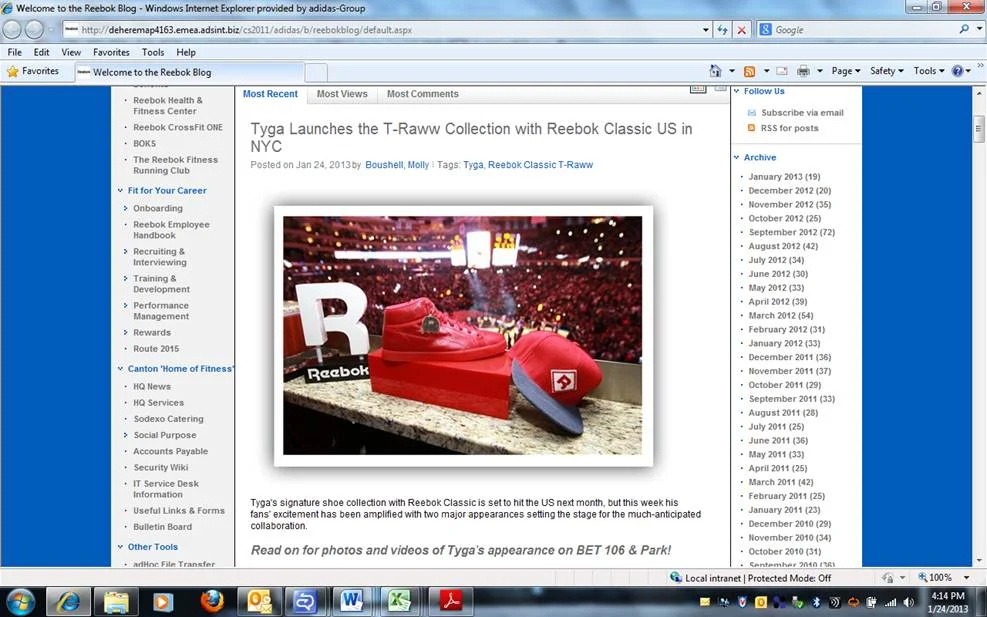
Task: Collapse the Fit for Your Career section
Action: [x=120, y=191]
